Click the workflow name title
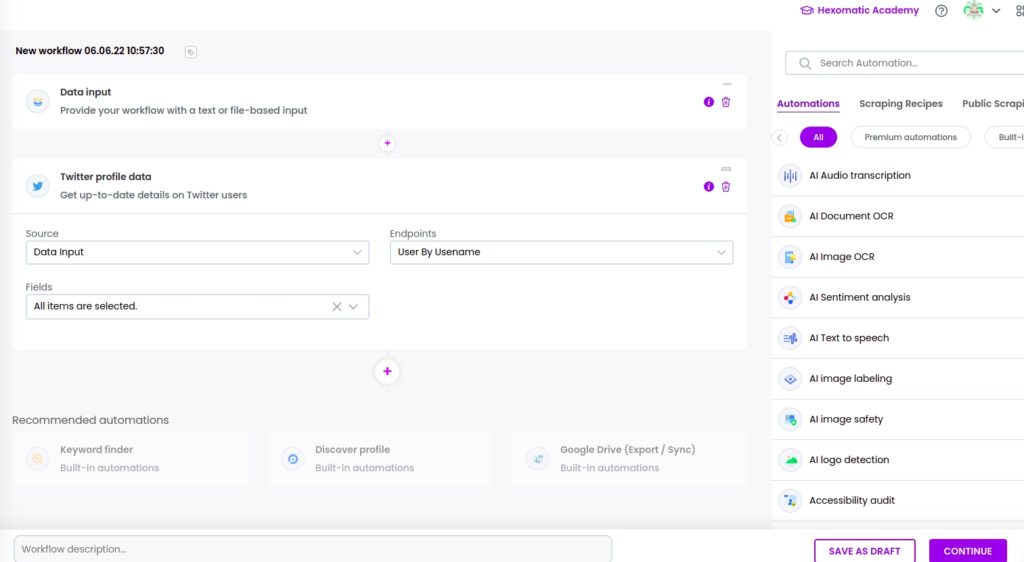The height and width of the screenshot is (562, 1024). (x=89, y=51)
